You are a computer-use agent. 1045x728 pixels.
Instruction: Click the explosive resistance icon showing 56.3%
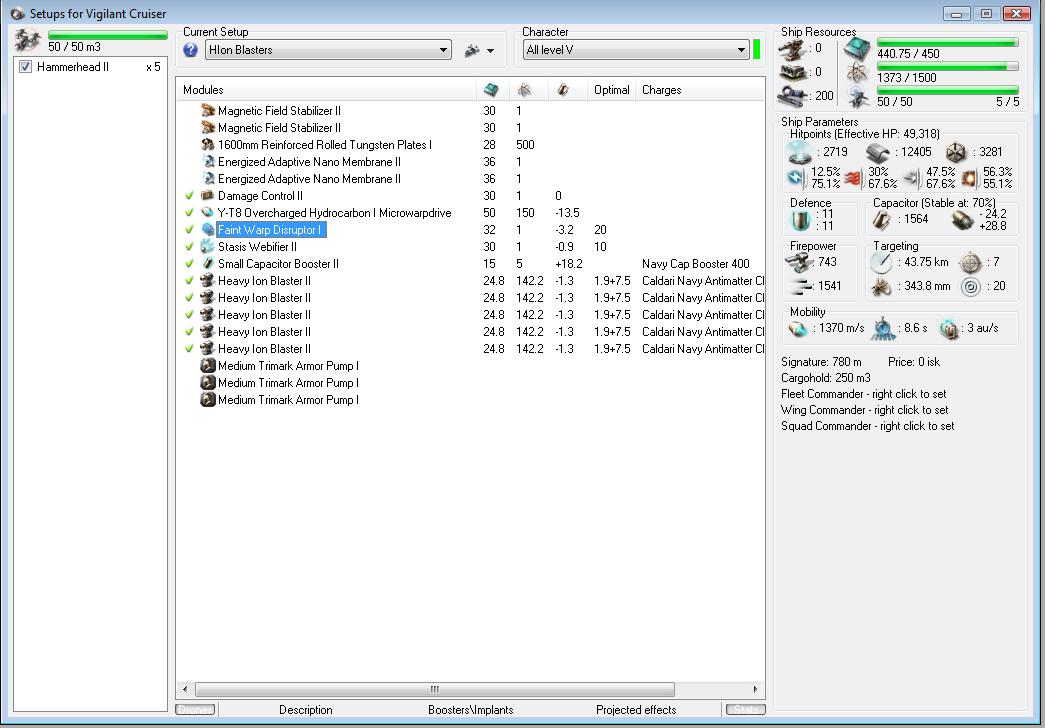(x=970, y=178)
